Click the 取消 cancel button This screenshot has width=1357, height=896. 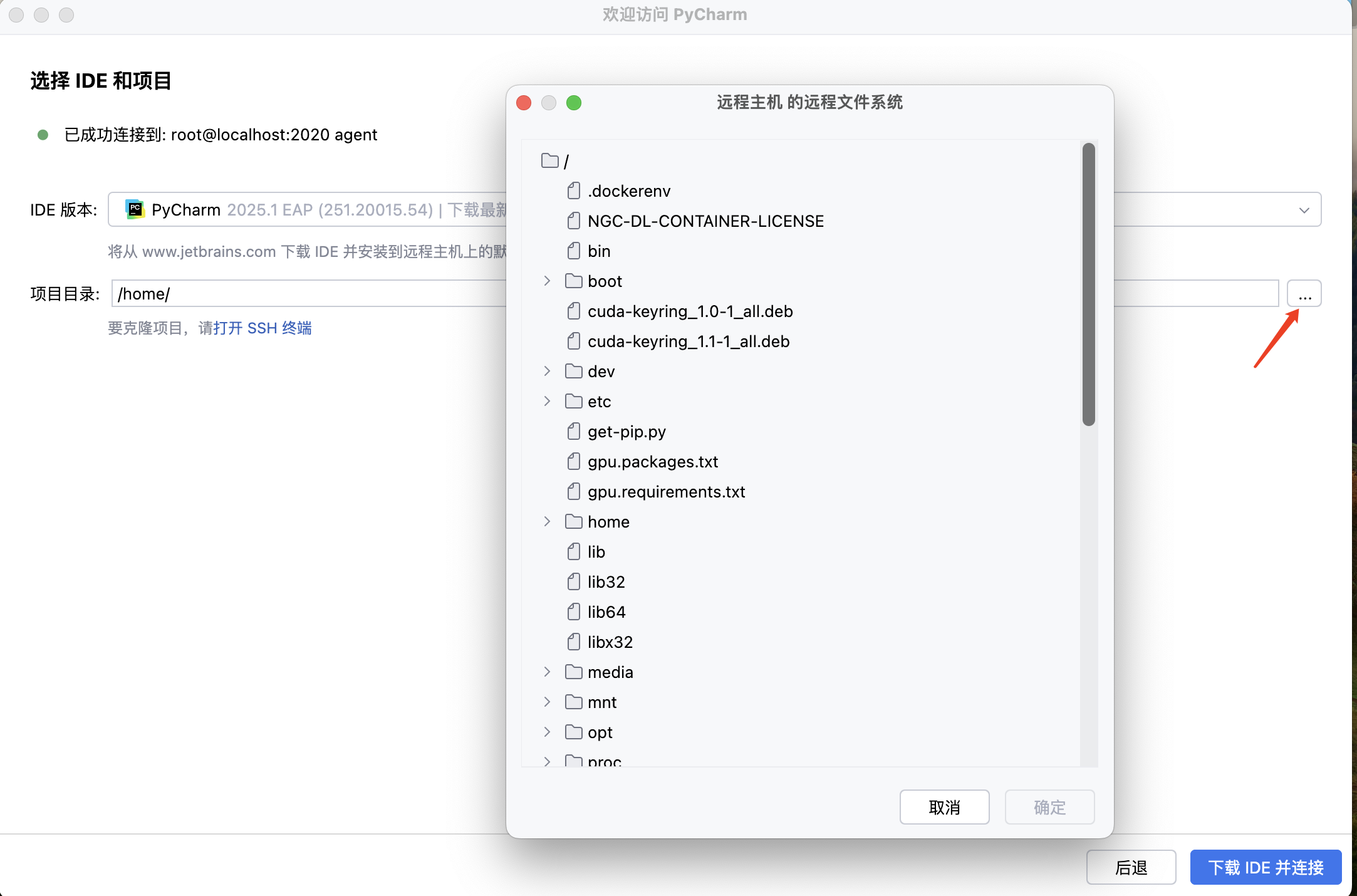pos(944,807)
